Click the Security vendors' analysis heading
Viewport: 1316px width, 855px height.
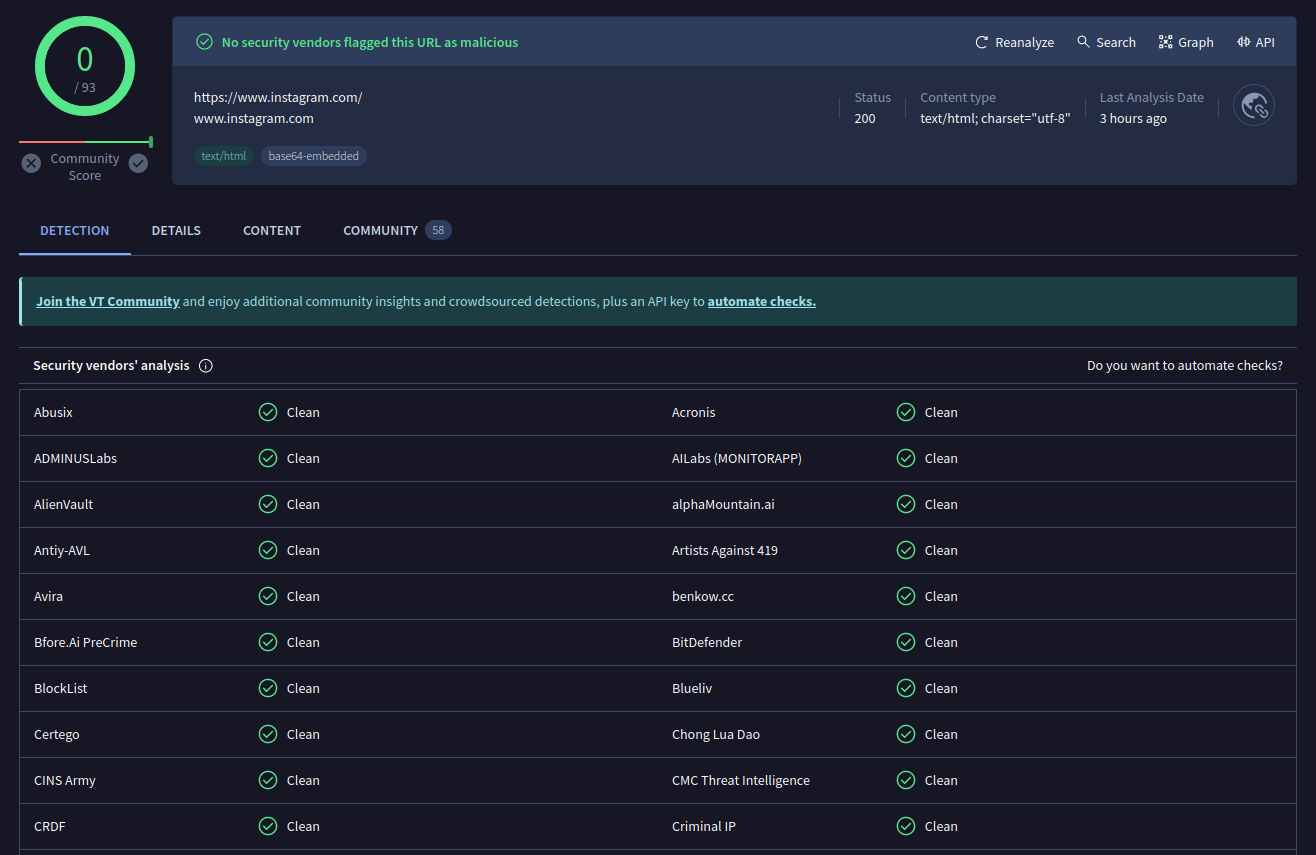click(x=111, y=366)
